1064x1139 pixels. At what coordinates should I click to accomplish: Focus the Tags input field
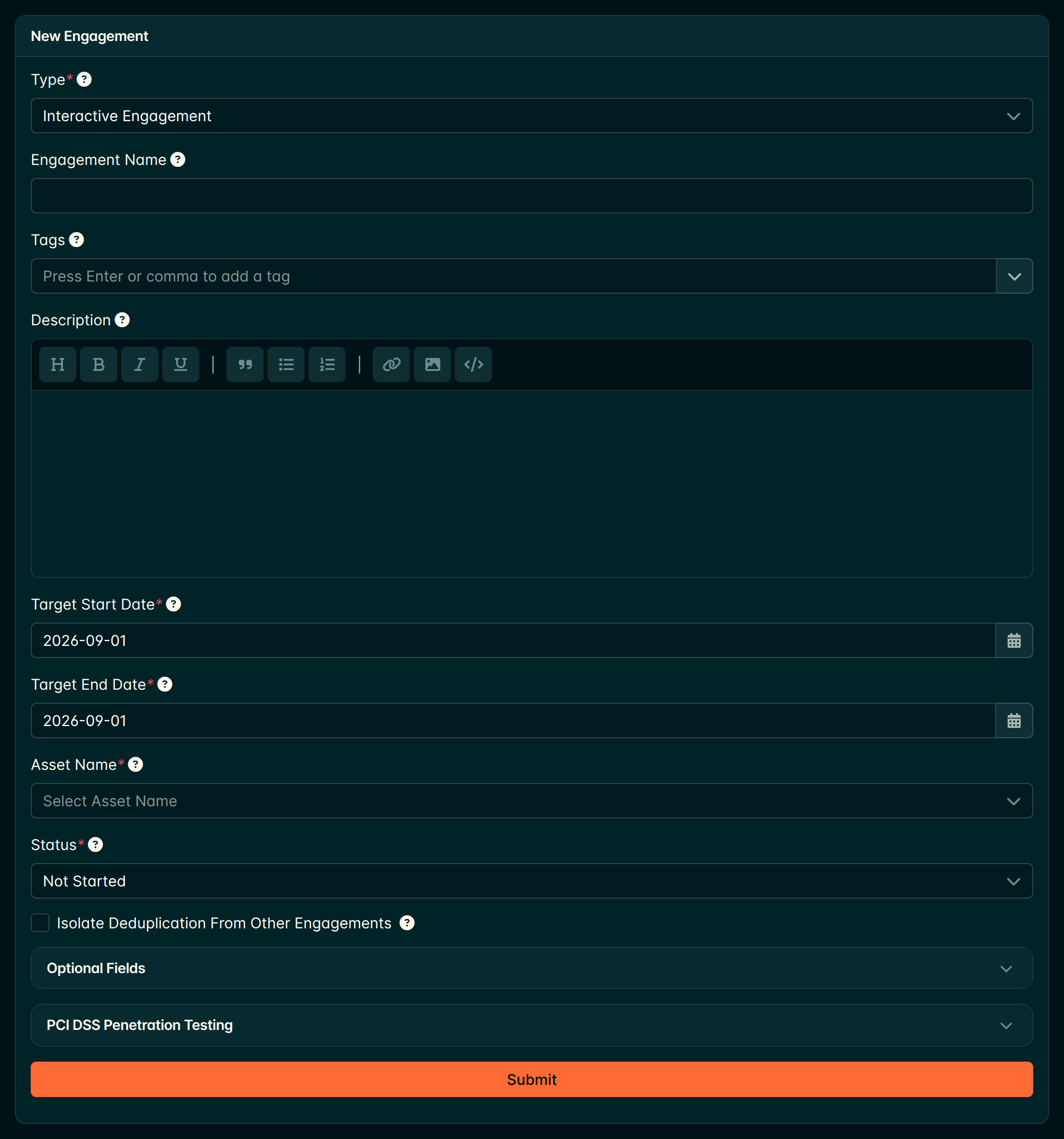(x=513, y=276)
